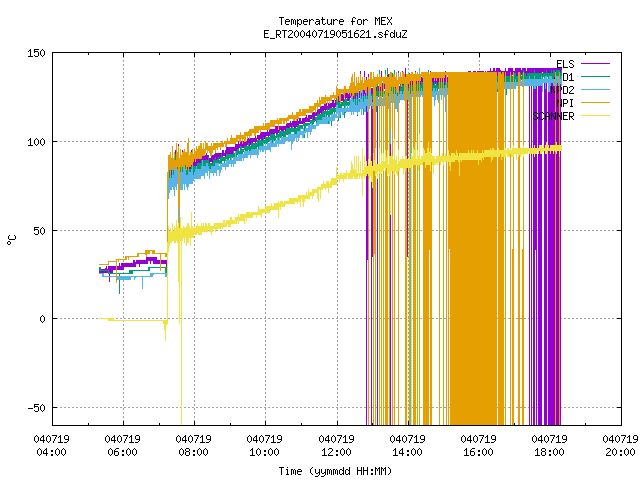This screenshot has width=640, height=480.
Task: Click the y-axis value -50
Action: [36, 408]
